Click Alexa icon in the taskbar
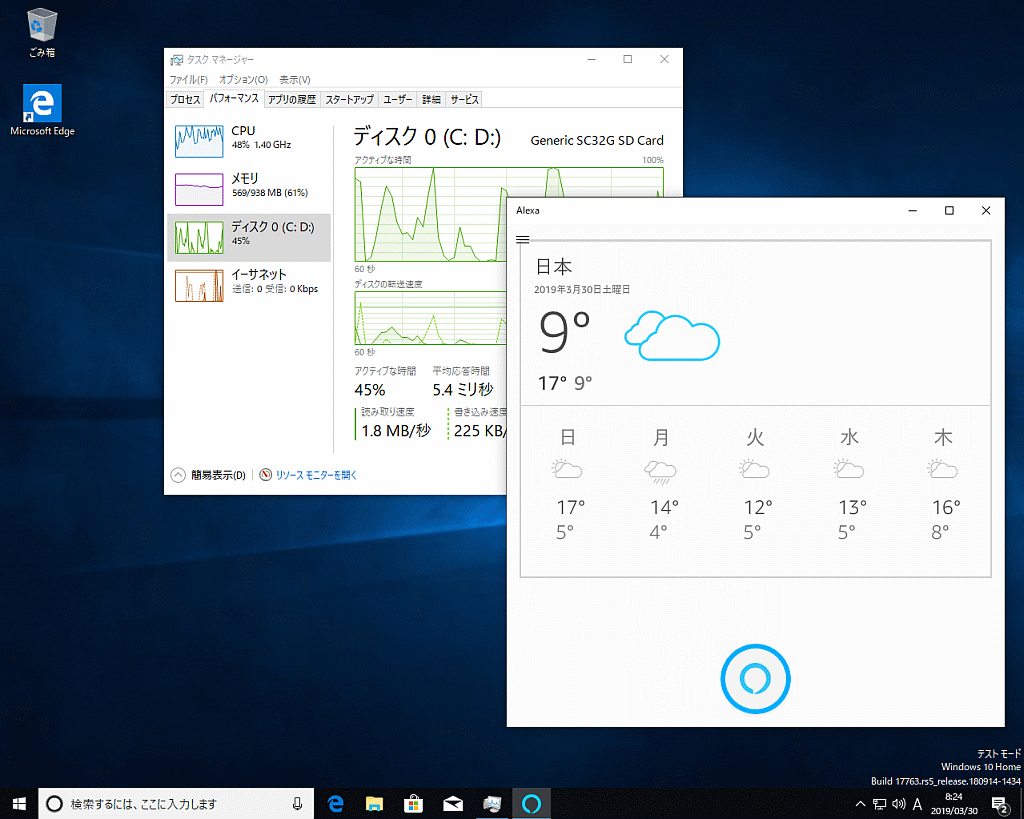The width and height of the screenshot is (1024, 819). pos(531,804)
